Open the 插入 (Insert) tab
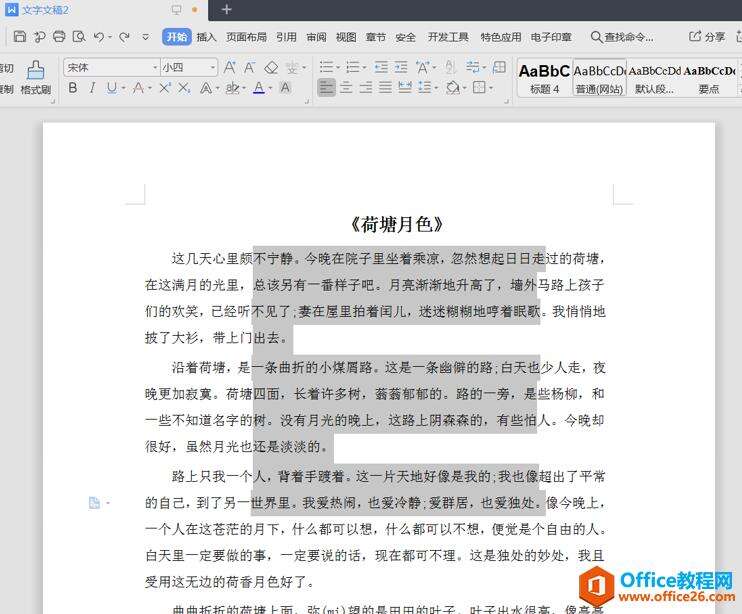The width and height of the screenshot is (742, 614). [206, 37]
